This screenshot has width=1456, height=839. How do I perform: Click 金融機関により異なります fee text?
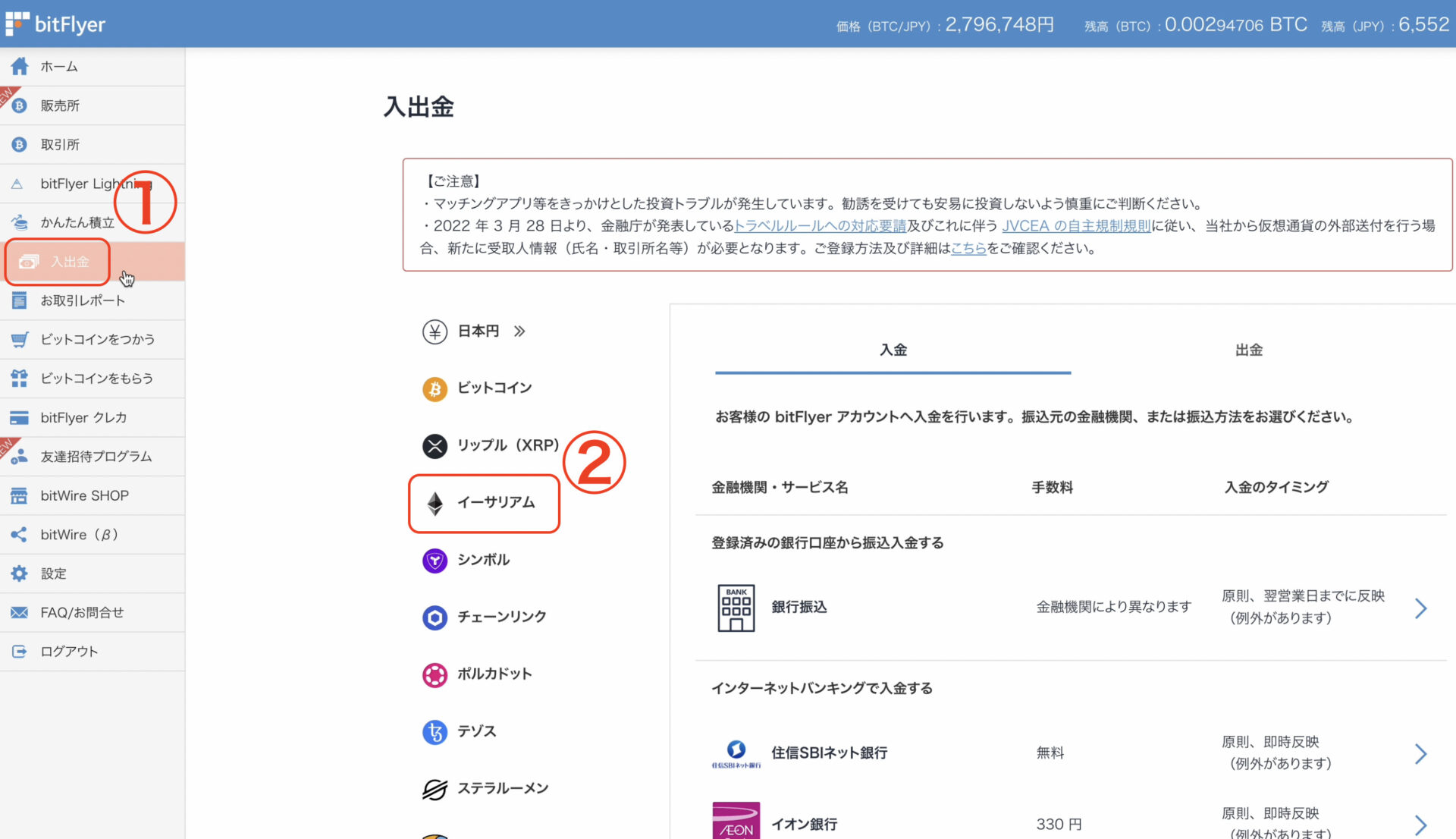1114,608
